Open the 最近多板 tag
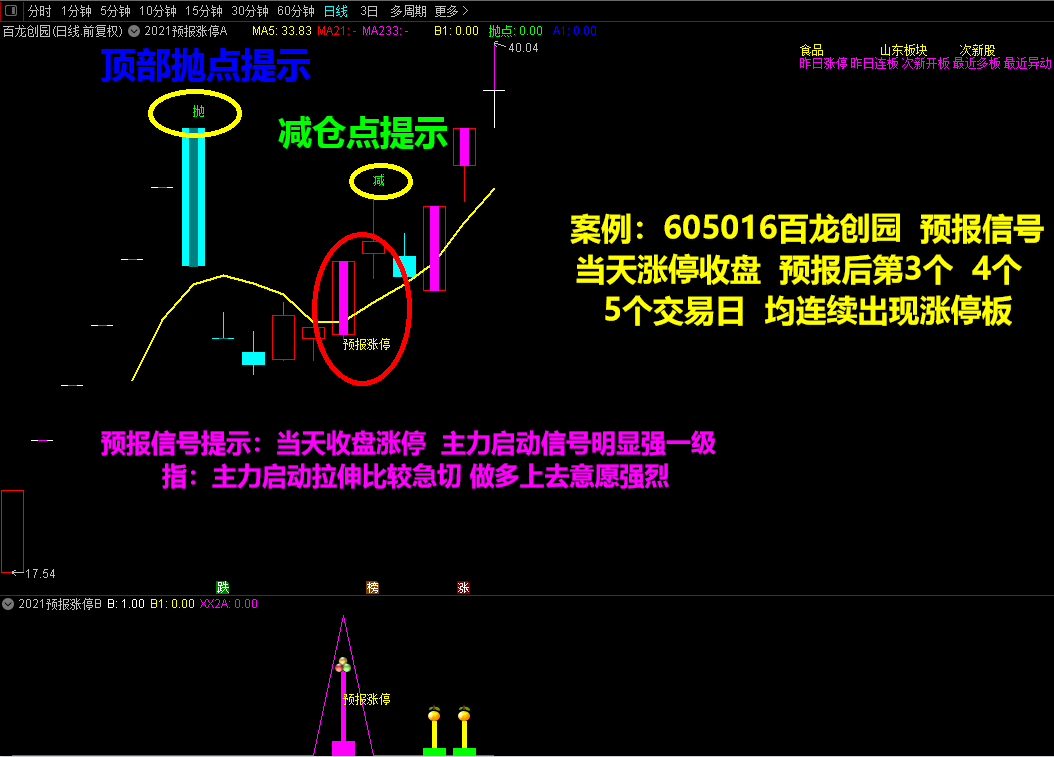The height and width of the screenshot is (757, 1054). (x=976, y=63)
